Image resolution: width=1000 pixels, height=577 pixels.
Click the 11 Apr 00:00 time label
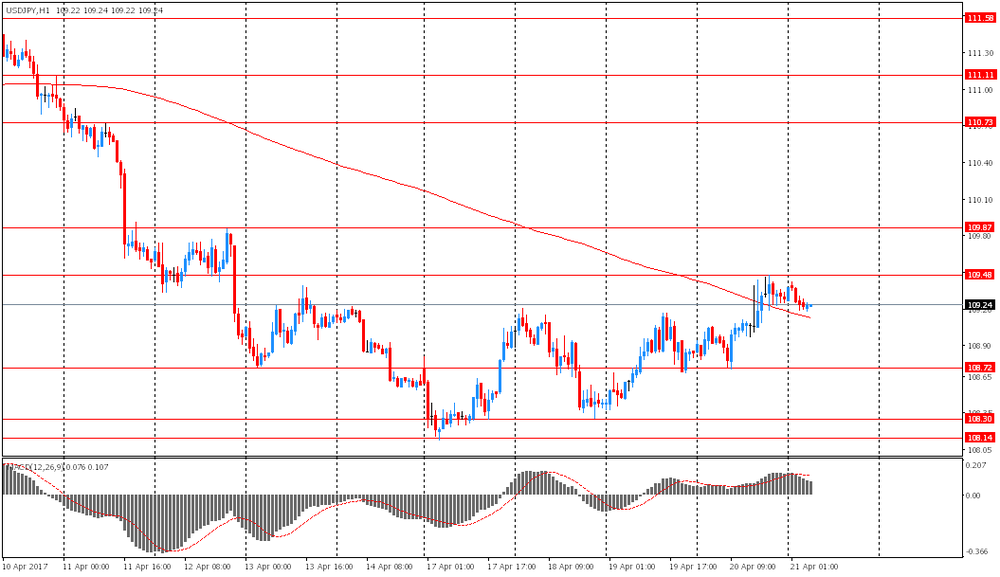click(86, 566)
